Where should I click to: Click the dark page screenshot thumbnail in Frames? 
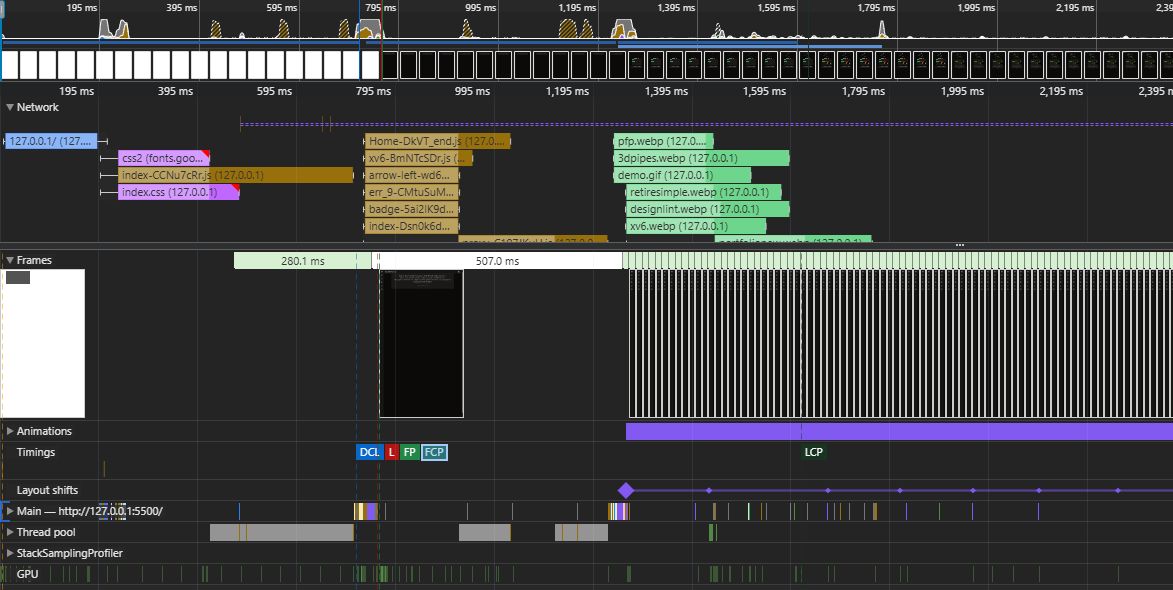coord(421,343)
